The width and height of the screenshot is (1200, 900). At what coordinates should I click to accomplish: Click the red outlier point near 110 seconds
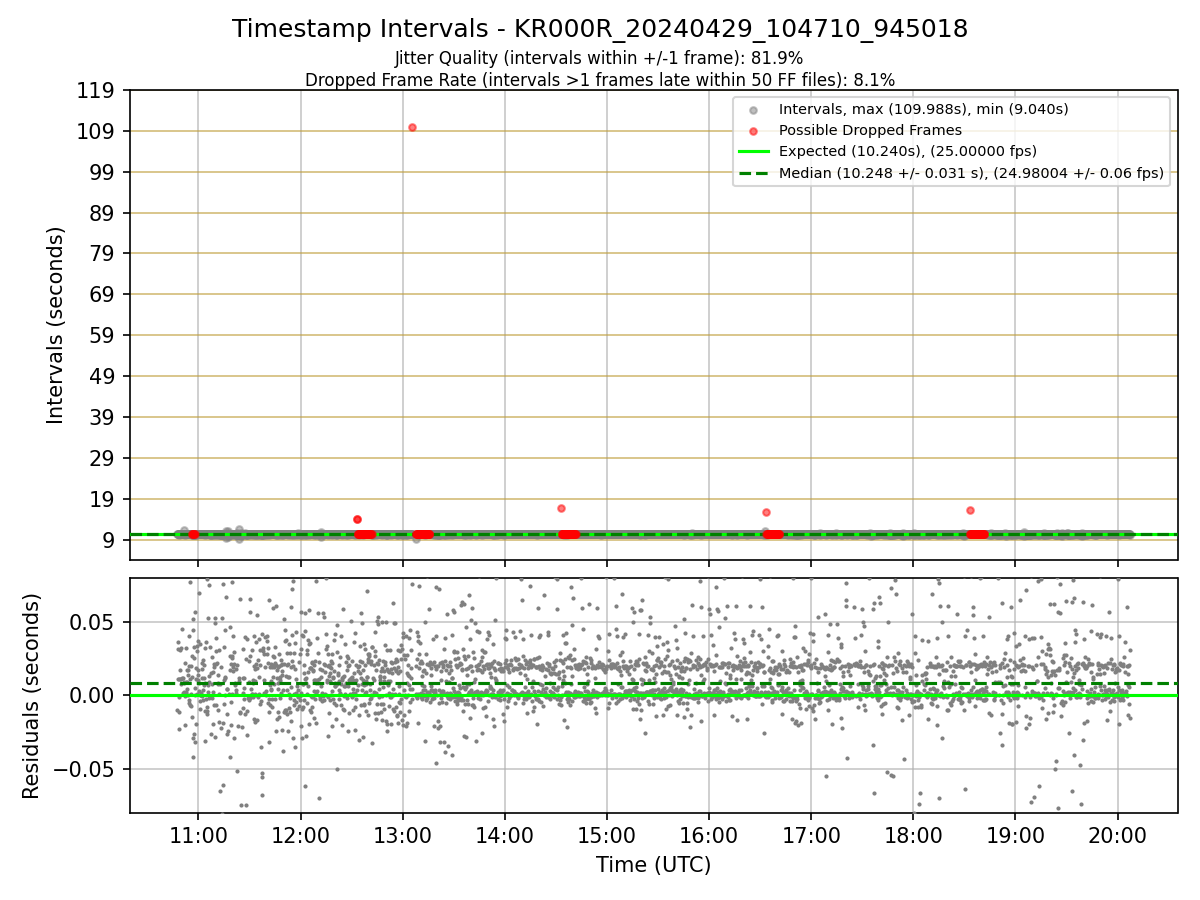tap(412, 127)
